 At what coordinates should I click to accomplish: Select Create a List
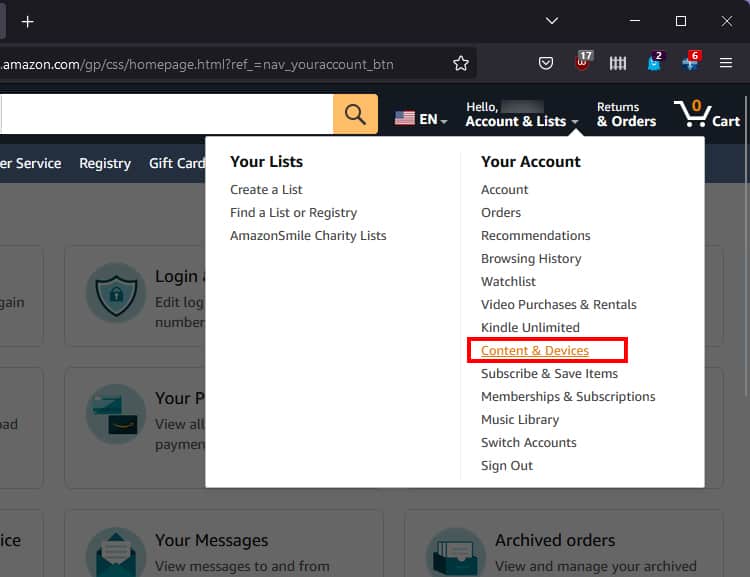(266, 189)
